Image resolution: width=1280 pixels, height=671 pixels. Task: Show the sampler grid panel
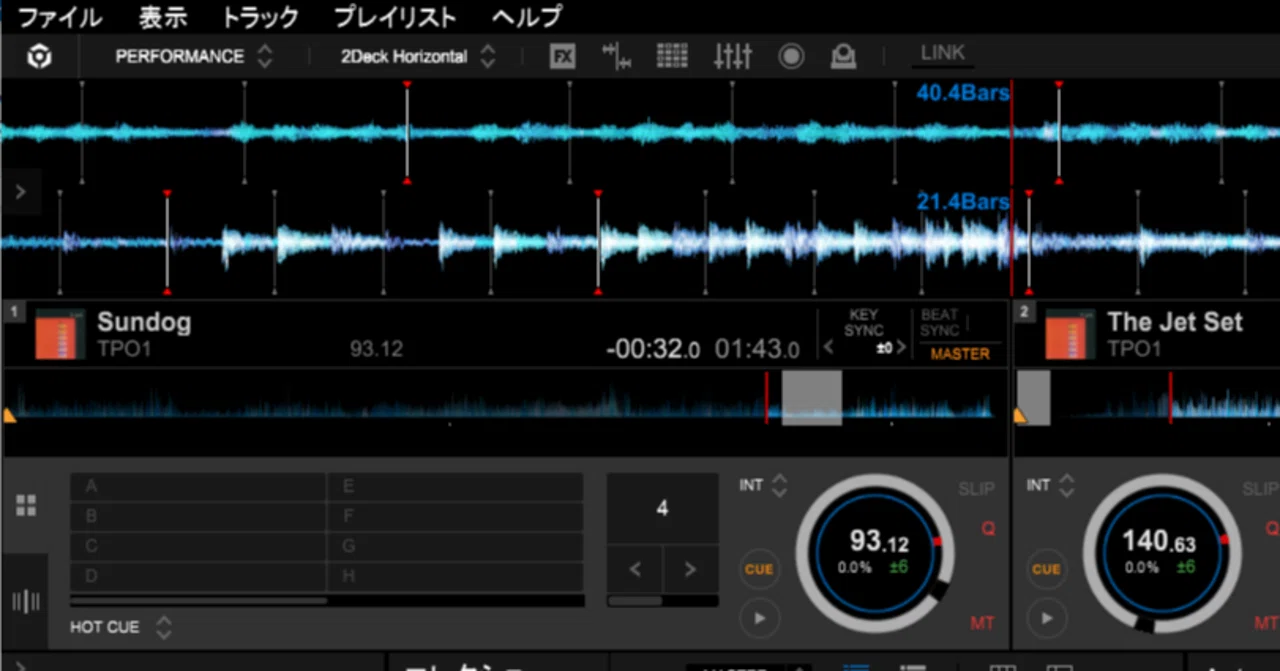pos(672,56)
